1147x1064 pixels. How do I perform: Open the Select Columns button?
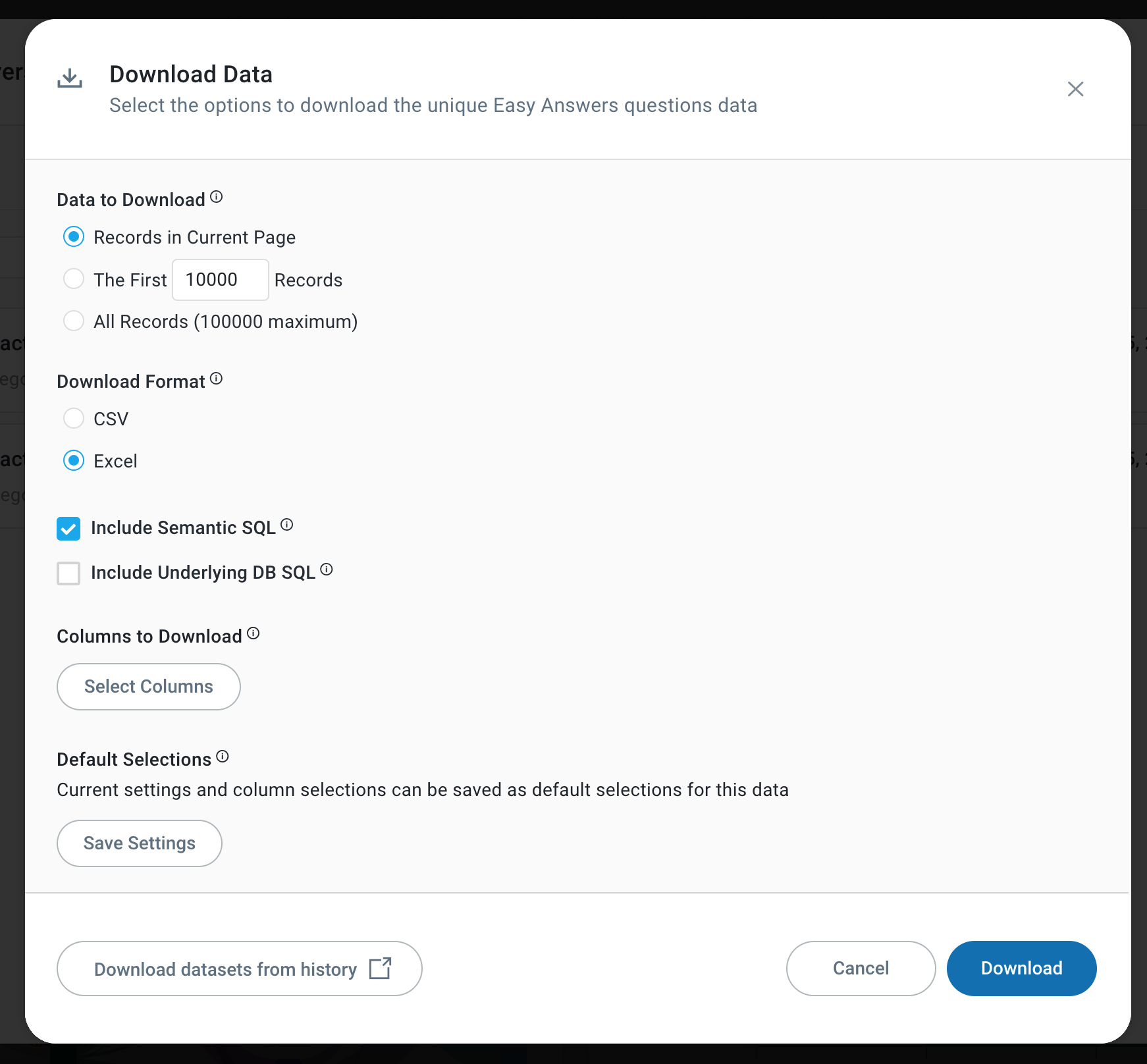pyautogui.click(x=149, y=687)
